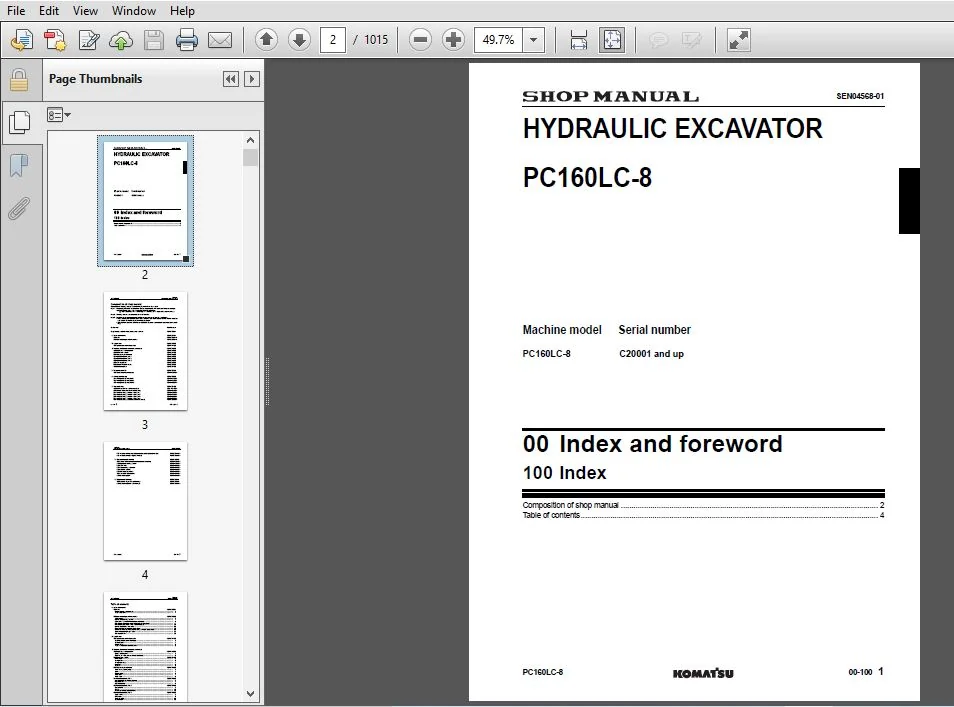Click the Print icon
Screen dimensions: 954x707
187,40
